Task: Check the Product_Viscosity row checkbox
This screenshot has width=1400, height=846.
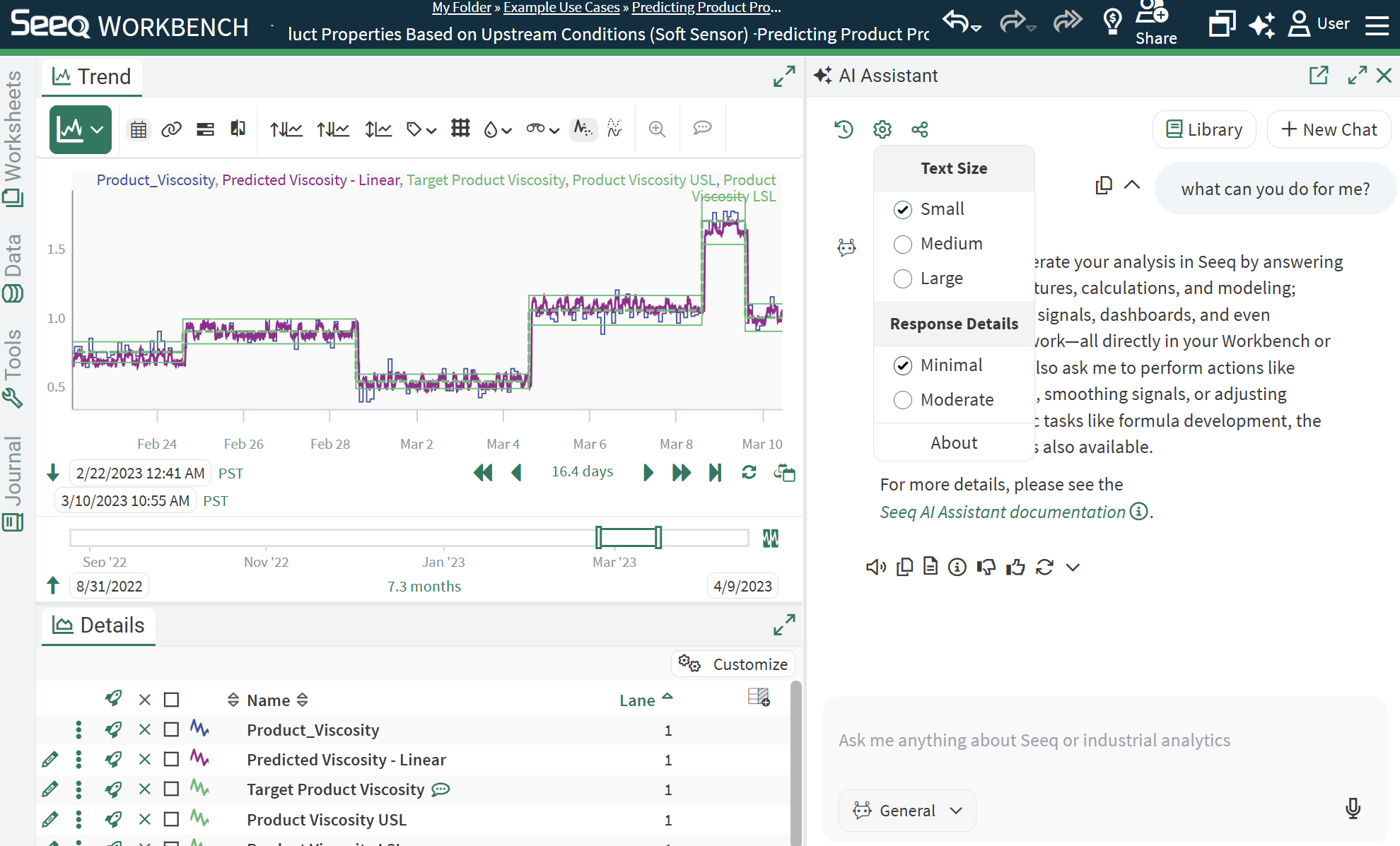Action: (x=171, y=729)
